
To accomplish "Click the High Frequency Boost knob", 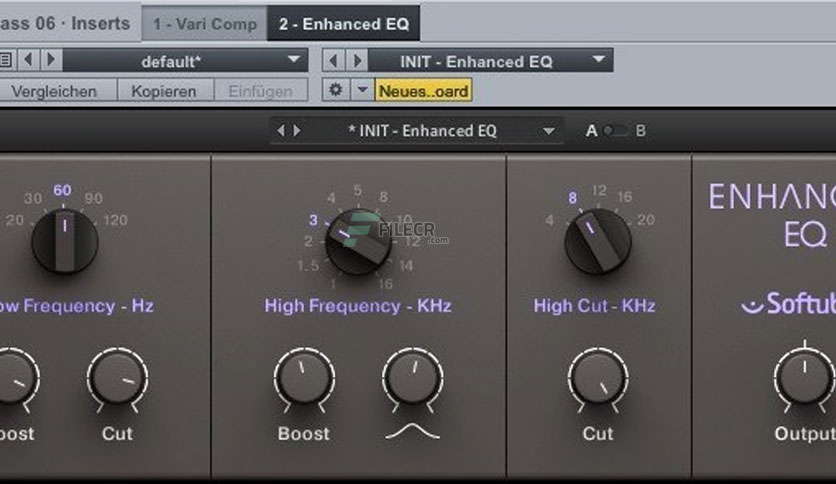I will tap(304, 378).
